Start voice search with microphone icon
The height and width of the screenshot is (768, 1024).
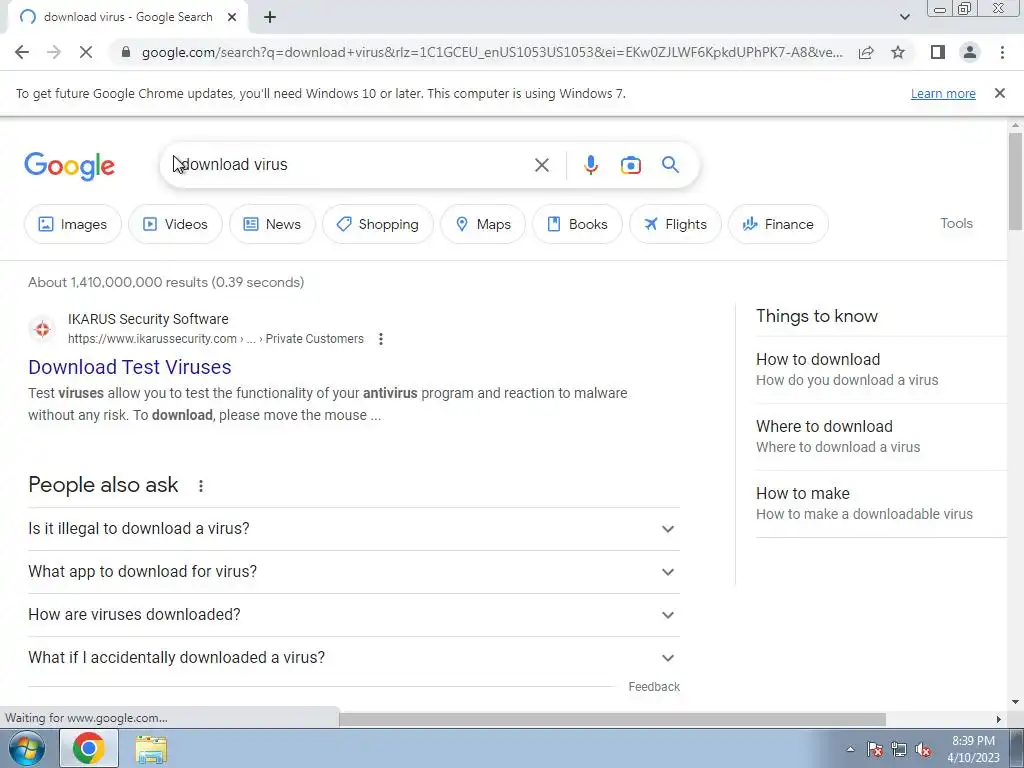pos(590,165)
